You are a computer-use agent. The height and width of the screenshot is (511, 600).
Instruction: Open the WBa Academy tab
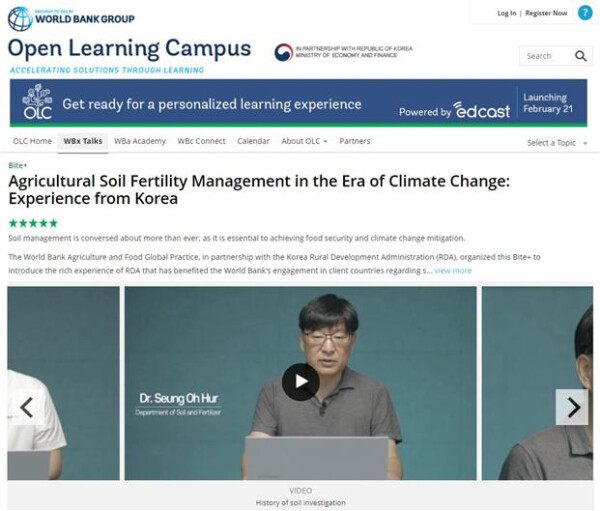tap(140, 141)
